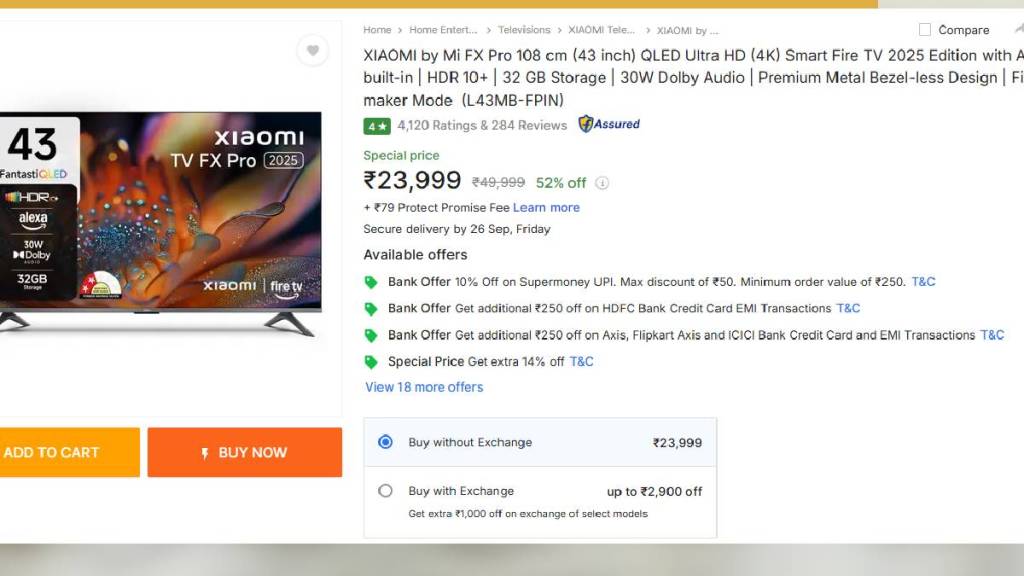Open the Home breadcrumb link

(377, 31)
